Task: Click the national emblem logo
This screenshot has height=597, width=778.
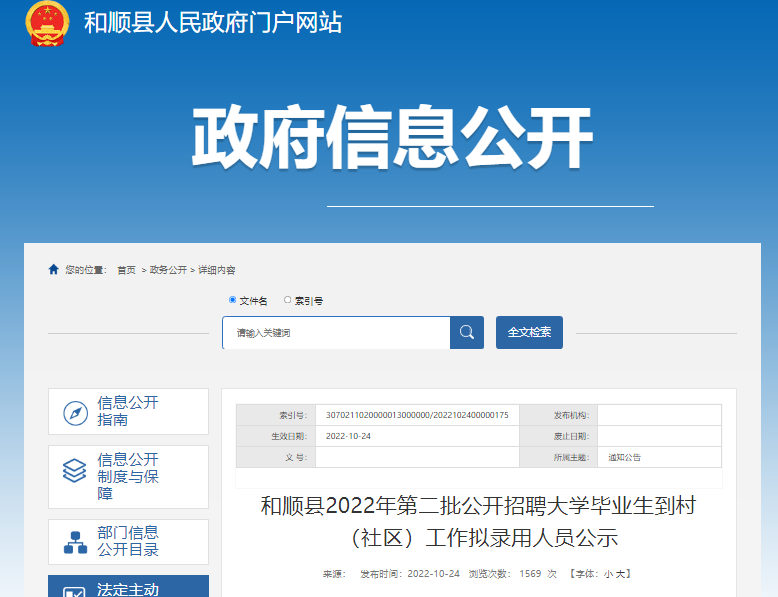Action: pos(47,23)
